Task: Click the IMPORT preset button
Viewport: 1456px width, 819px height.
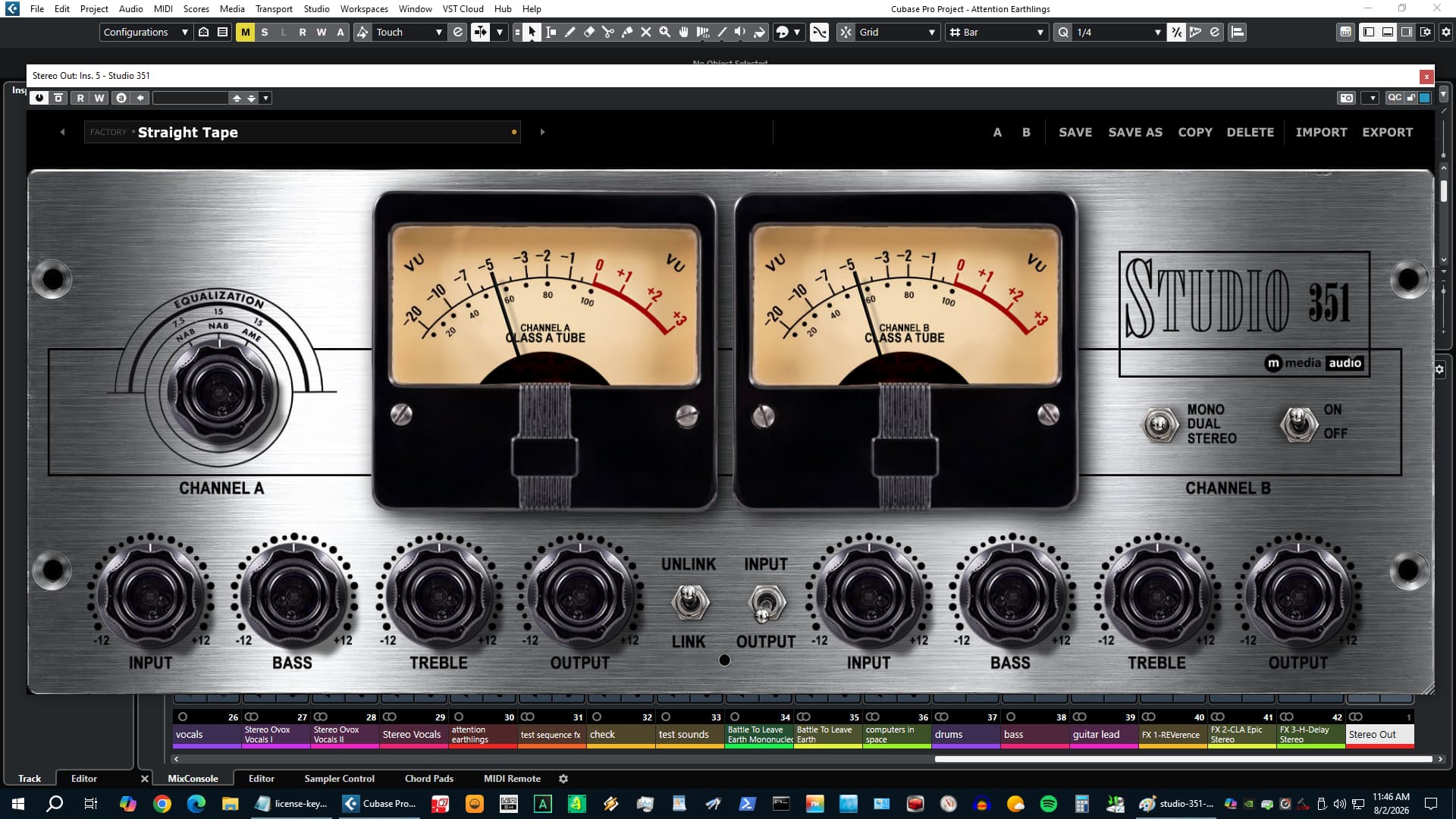Action: pos(1321,132)
